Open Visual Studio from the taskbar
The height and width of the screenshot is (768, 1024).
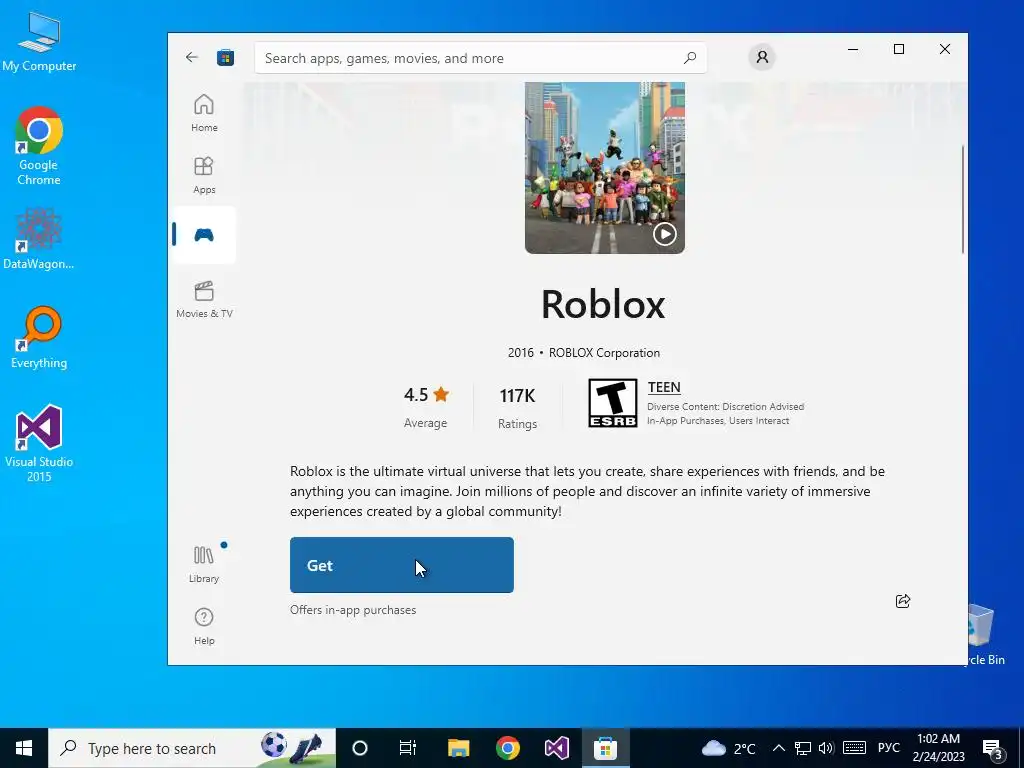(x=556, y=748)
